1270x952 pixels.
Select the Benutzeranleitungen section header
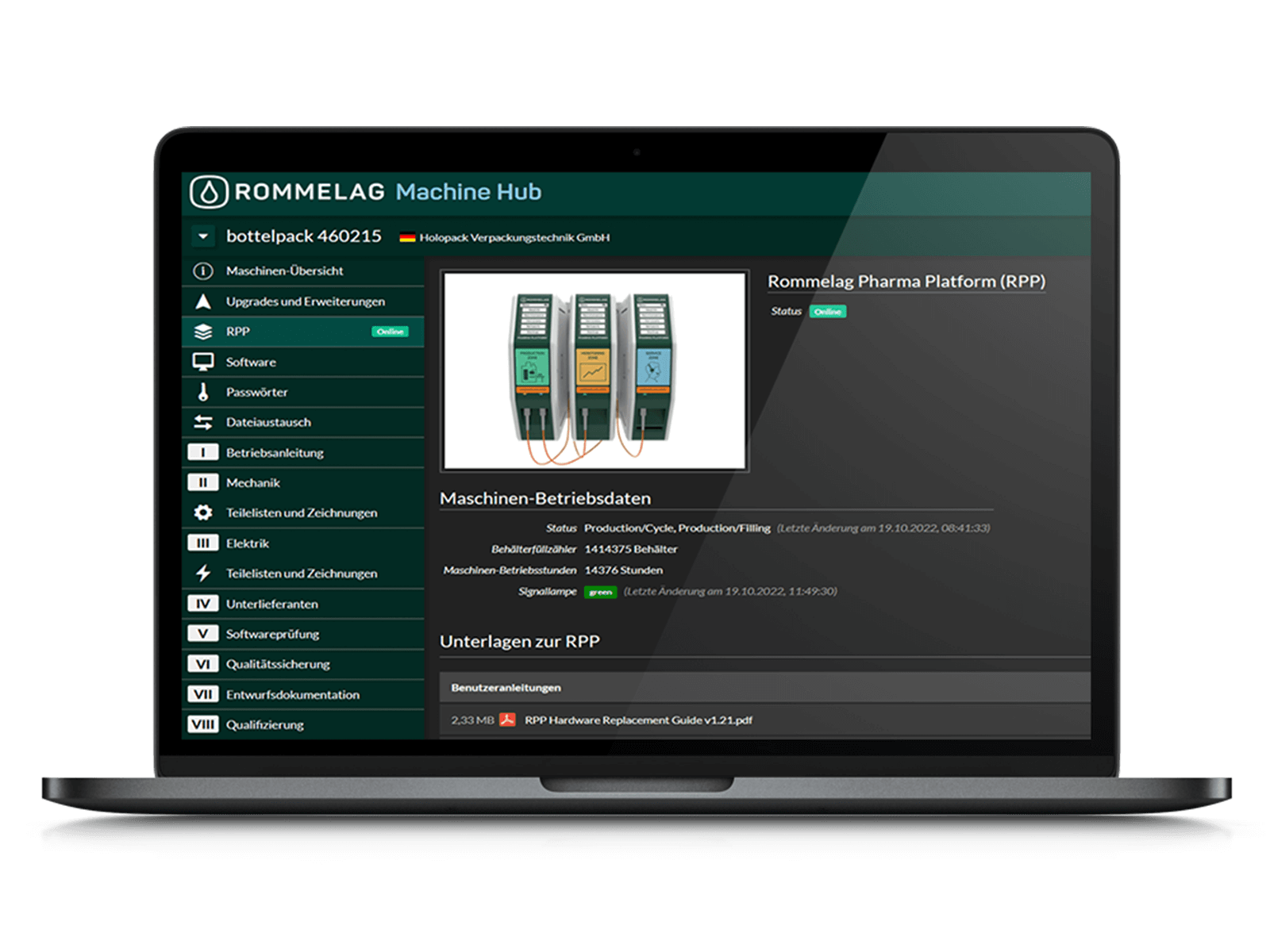click(506, 688)
